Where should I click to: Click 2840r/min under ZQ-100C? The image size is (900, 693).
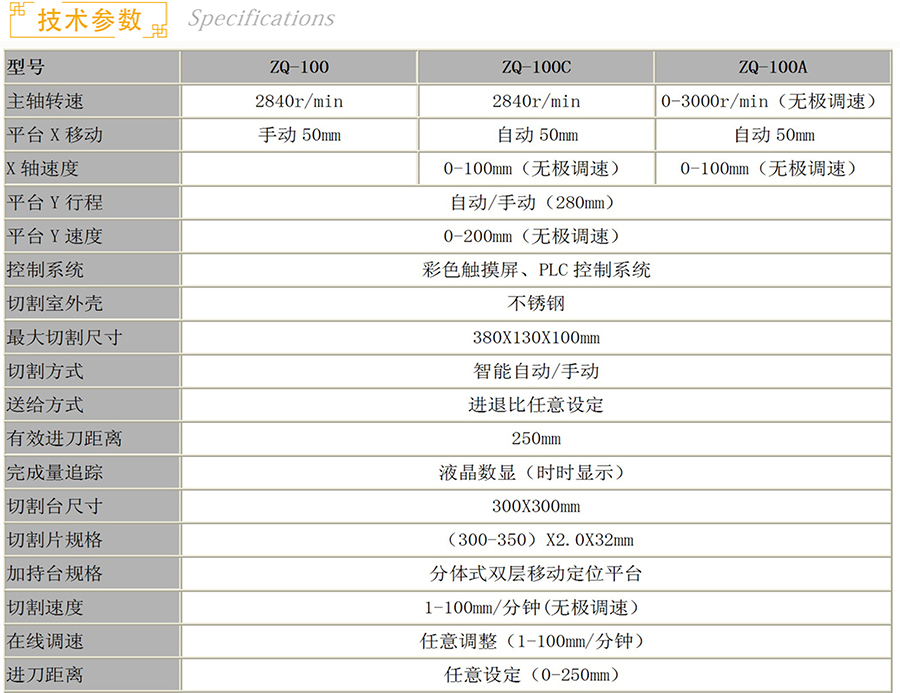coord(536,102)
